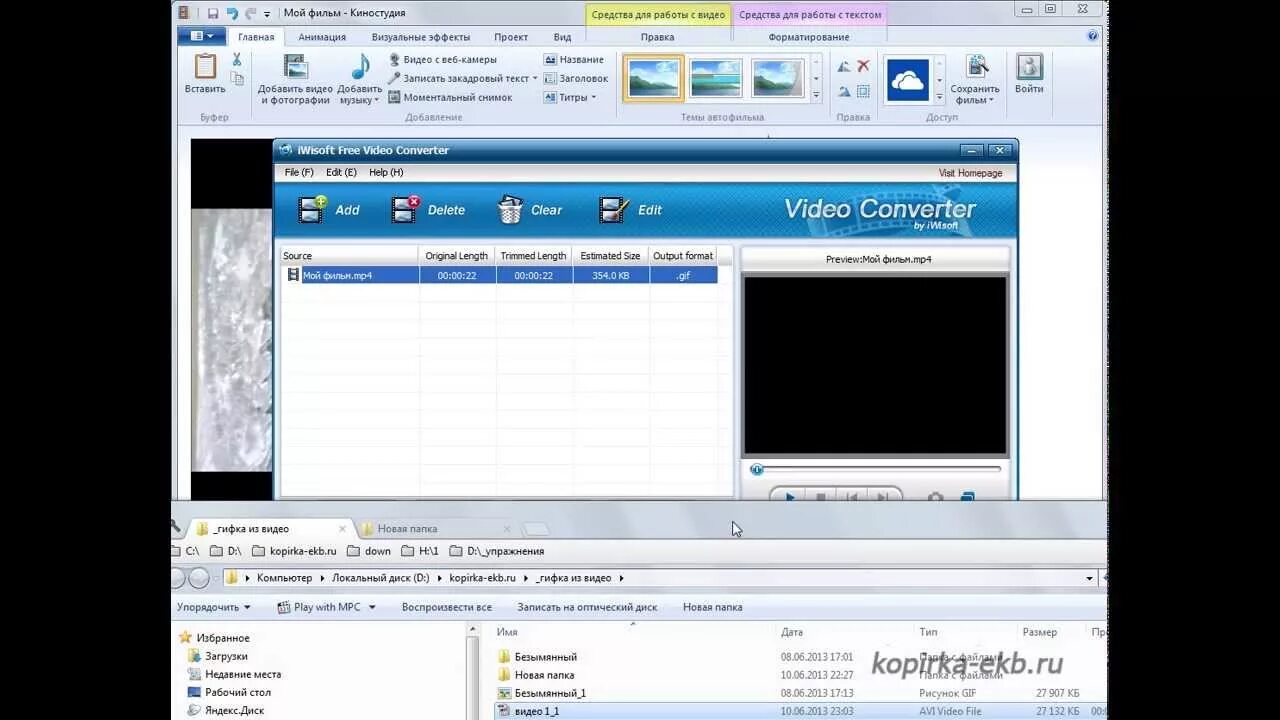This screenshot has width=1280, height=720.
Task: Click Edit in the Video Converter toolbar
Action: (630, 209)
